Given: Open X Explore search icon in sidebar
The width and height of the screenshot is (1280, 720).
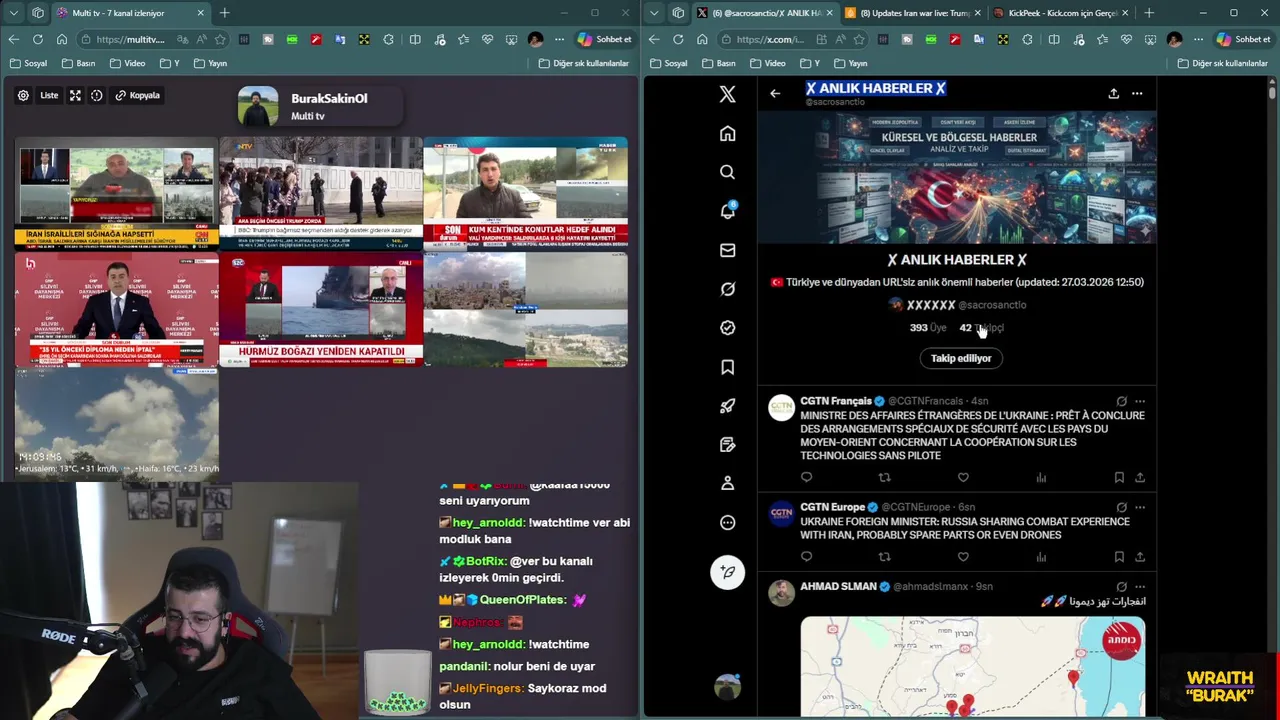Looking at the screenshot, I should 727,172.
